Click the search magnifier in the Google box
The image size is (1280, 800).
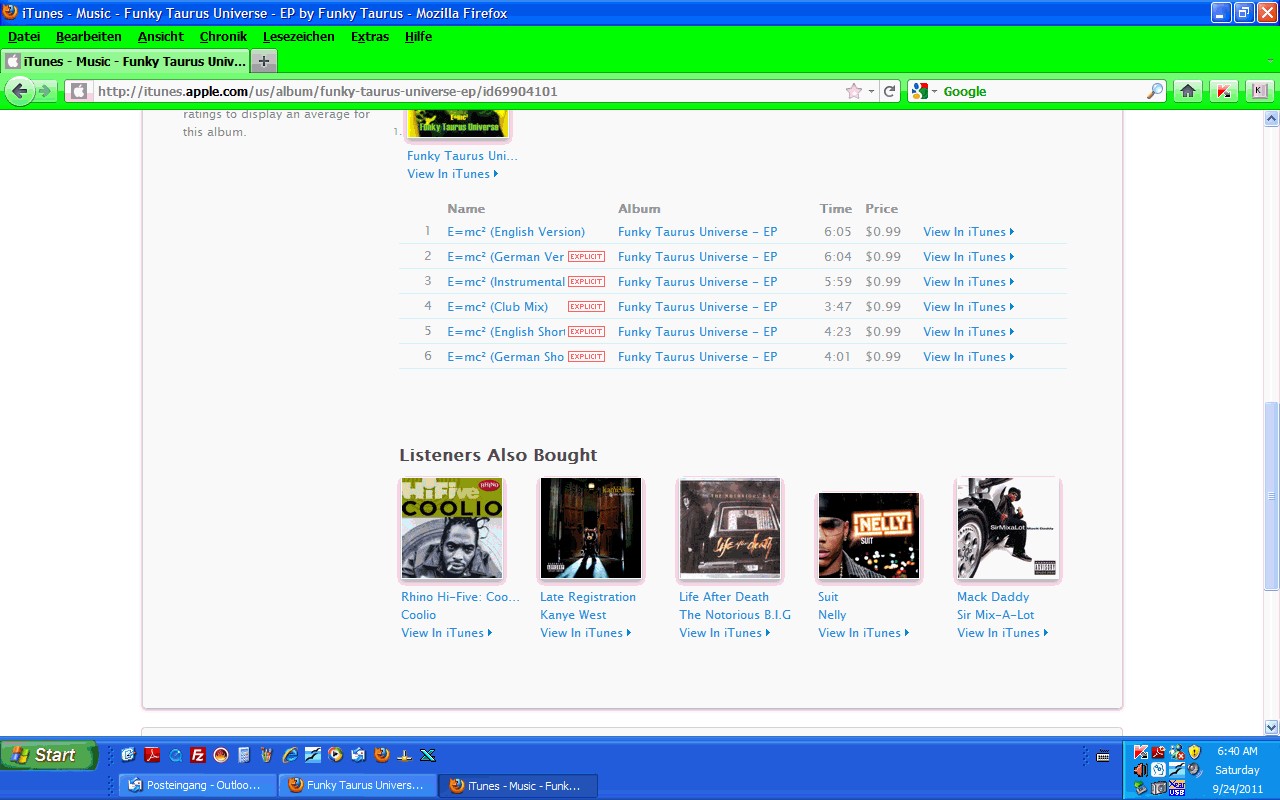pyautogui.click(x=1155, y=91)
